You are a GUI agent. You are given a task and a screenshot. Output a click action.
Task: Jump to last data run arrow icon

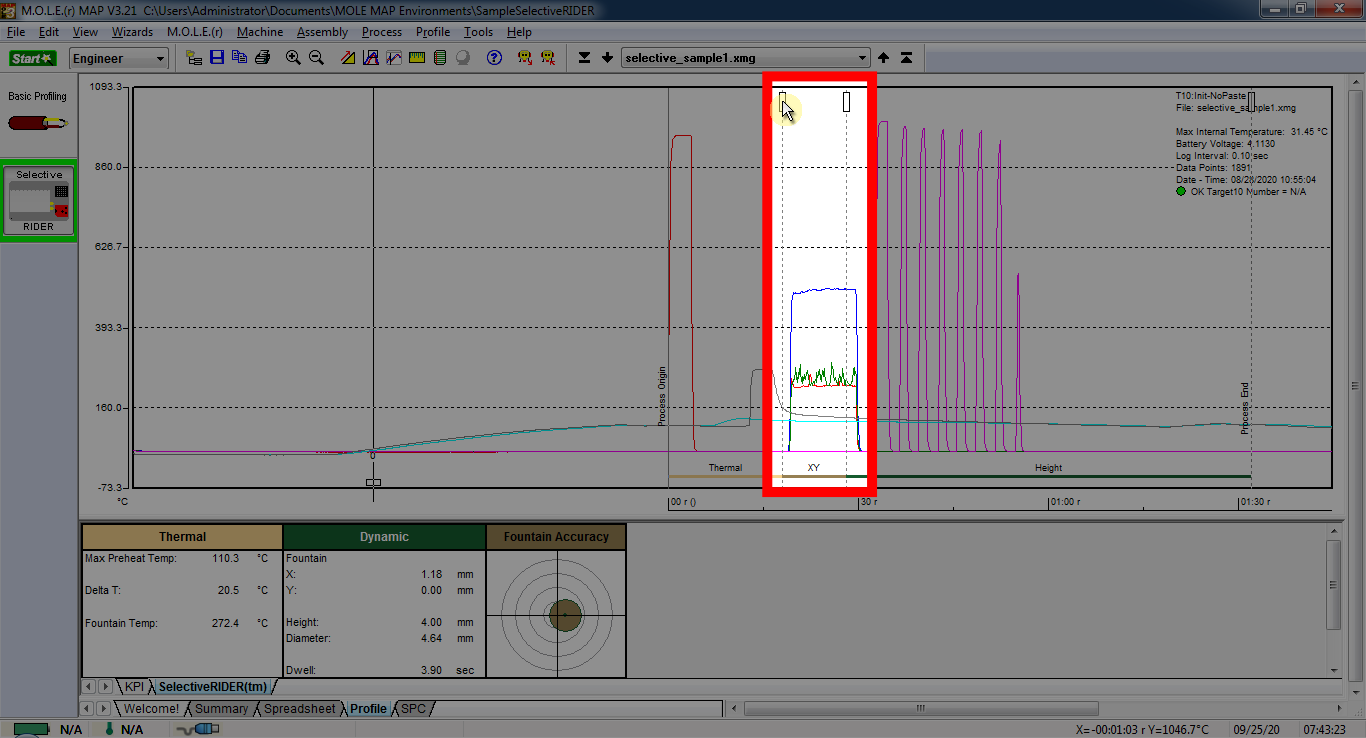585,58
